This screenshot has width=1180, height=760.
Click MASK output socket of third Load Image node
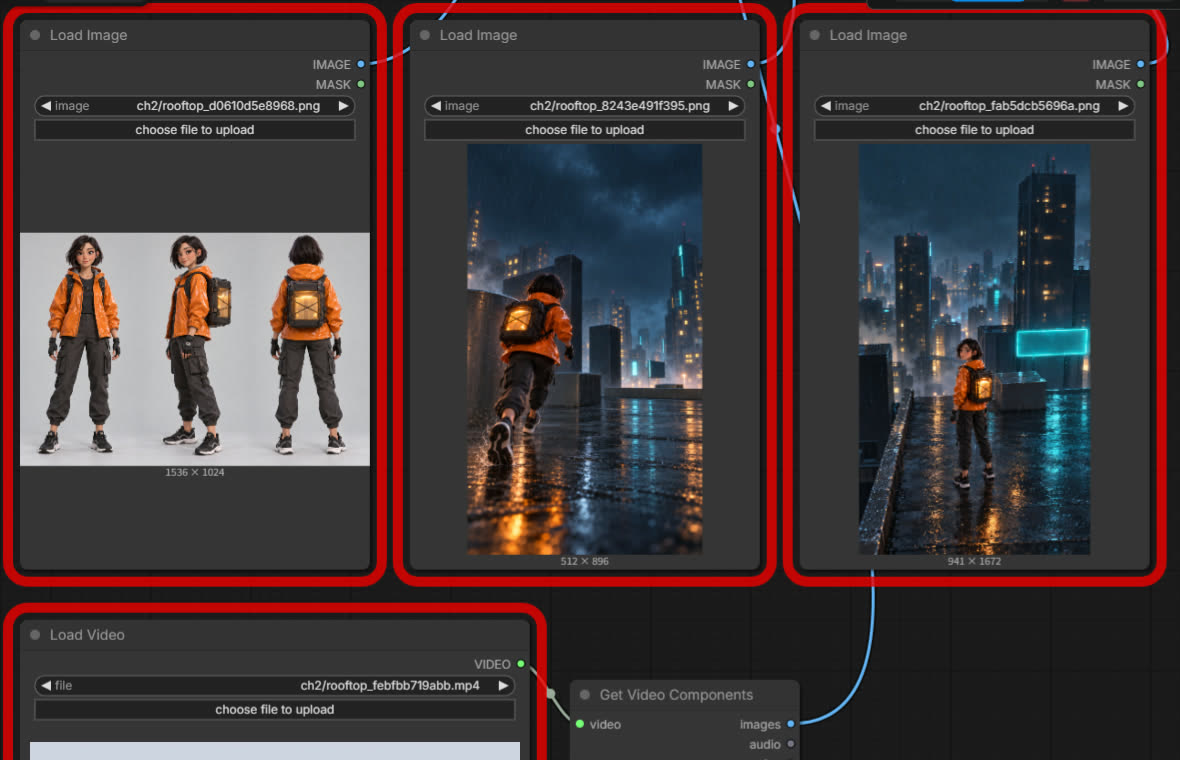(1141, 84)
